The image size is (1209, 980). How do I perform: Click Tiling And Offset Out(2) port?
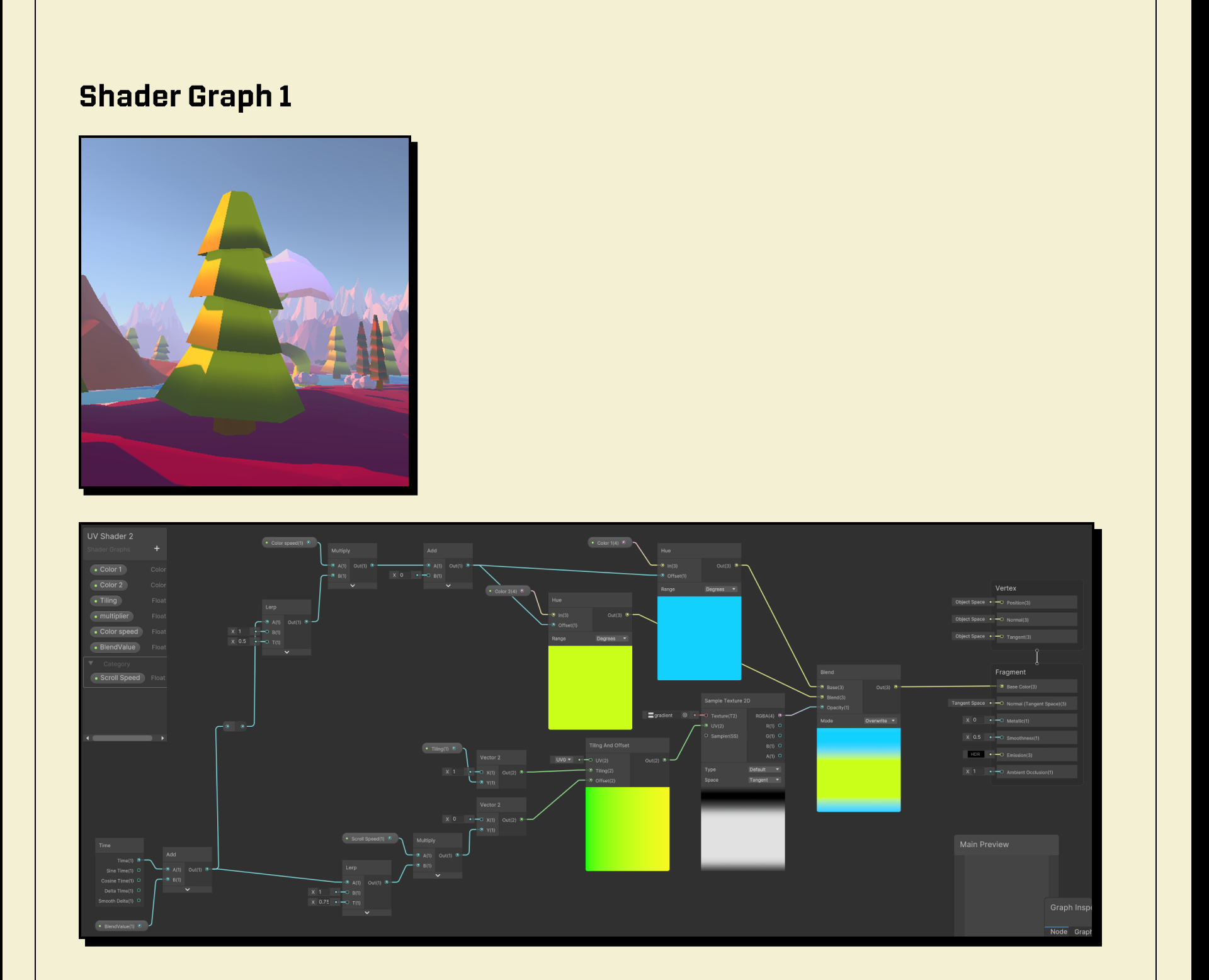click(x=664, y=760)
